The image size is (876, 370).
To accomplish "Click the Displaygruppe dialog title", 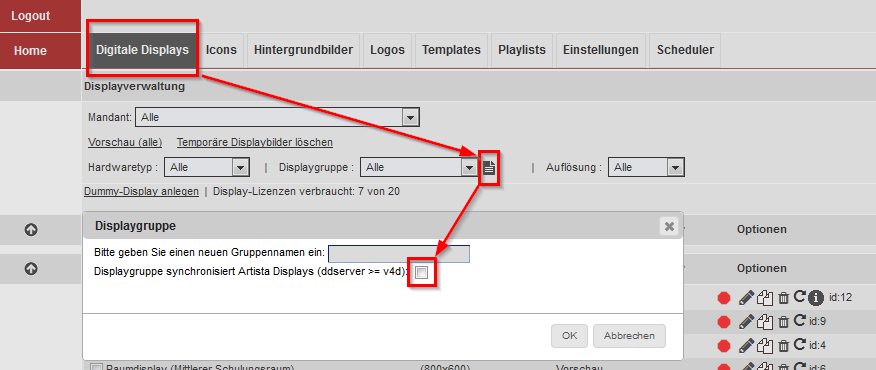I will click(136, 226).
